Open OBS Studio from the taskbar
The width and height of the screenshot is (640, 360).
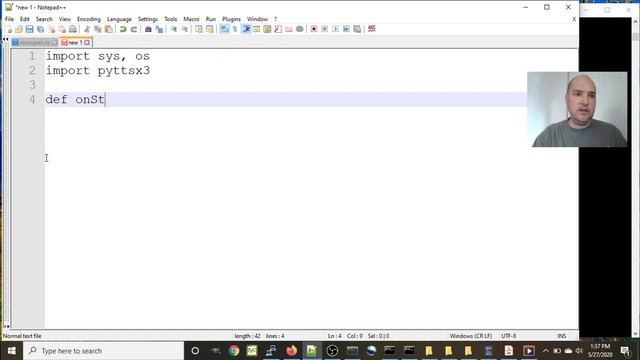click(332, 351)
